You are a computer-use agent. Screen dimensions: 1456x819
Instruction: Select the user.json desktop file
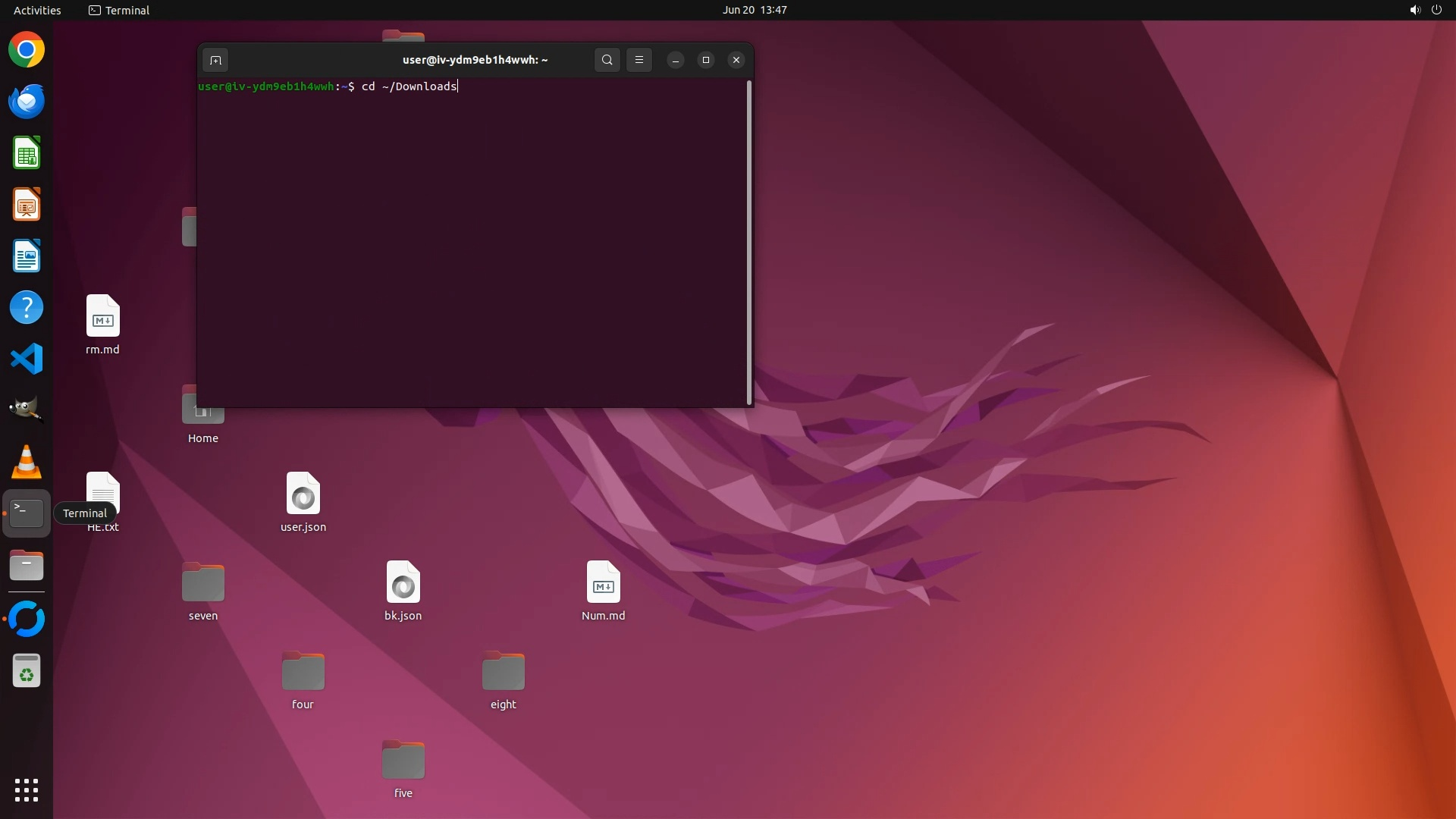point(303,501)
